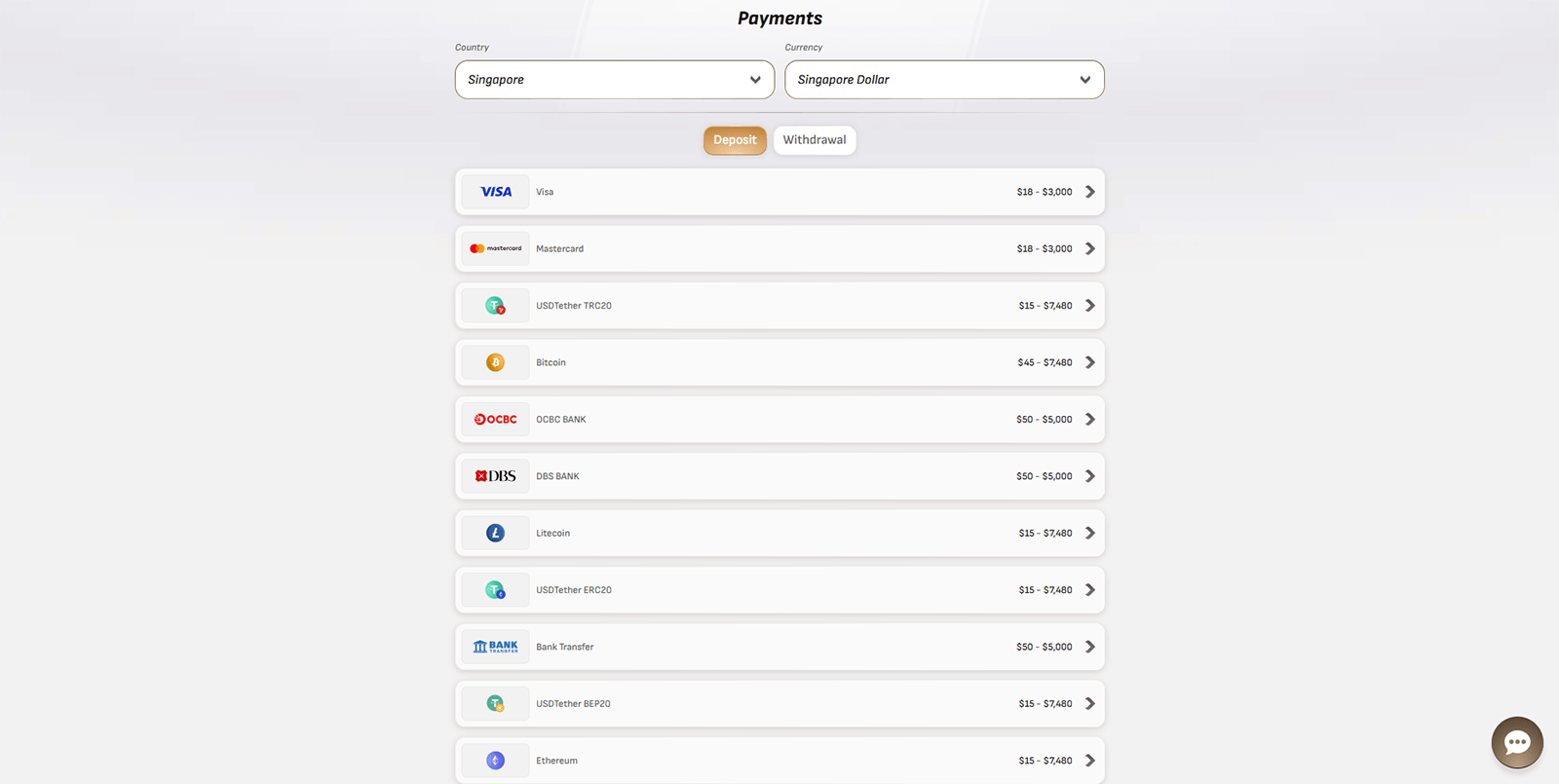Click the Mastercard logo icon
This screenshot has height=784, width=1559.
pyautogui.click(x=495, y=248)
